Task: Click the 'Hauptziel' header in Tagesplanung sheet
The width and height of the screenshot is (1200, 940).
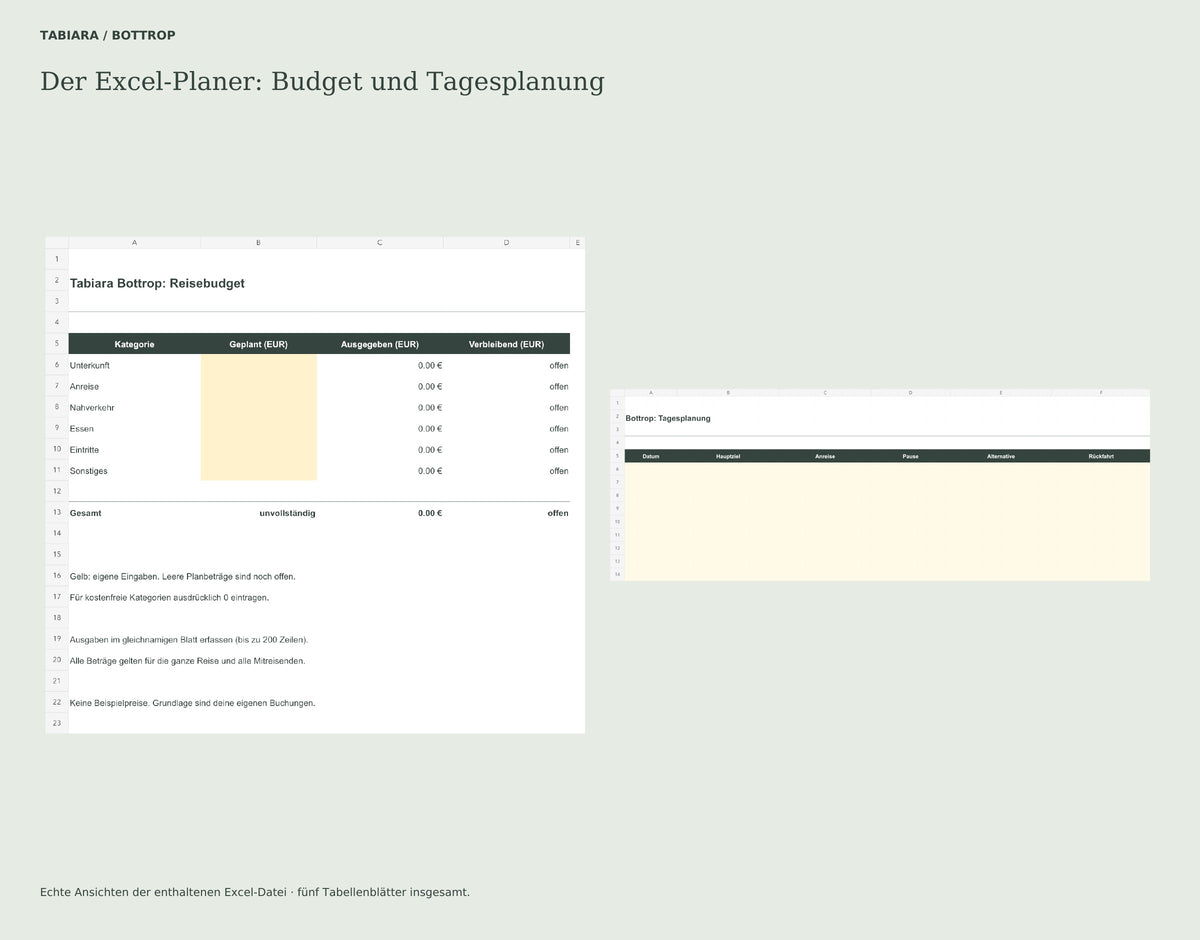Action: click(x=728, y=456)
